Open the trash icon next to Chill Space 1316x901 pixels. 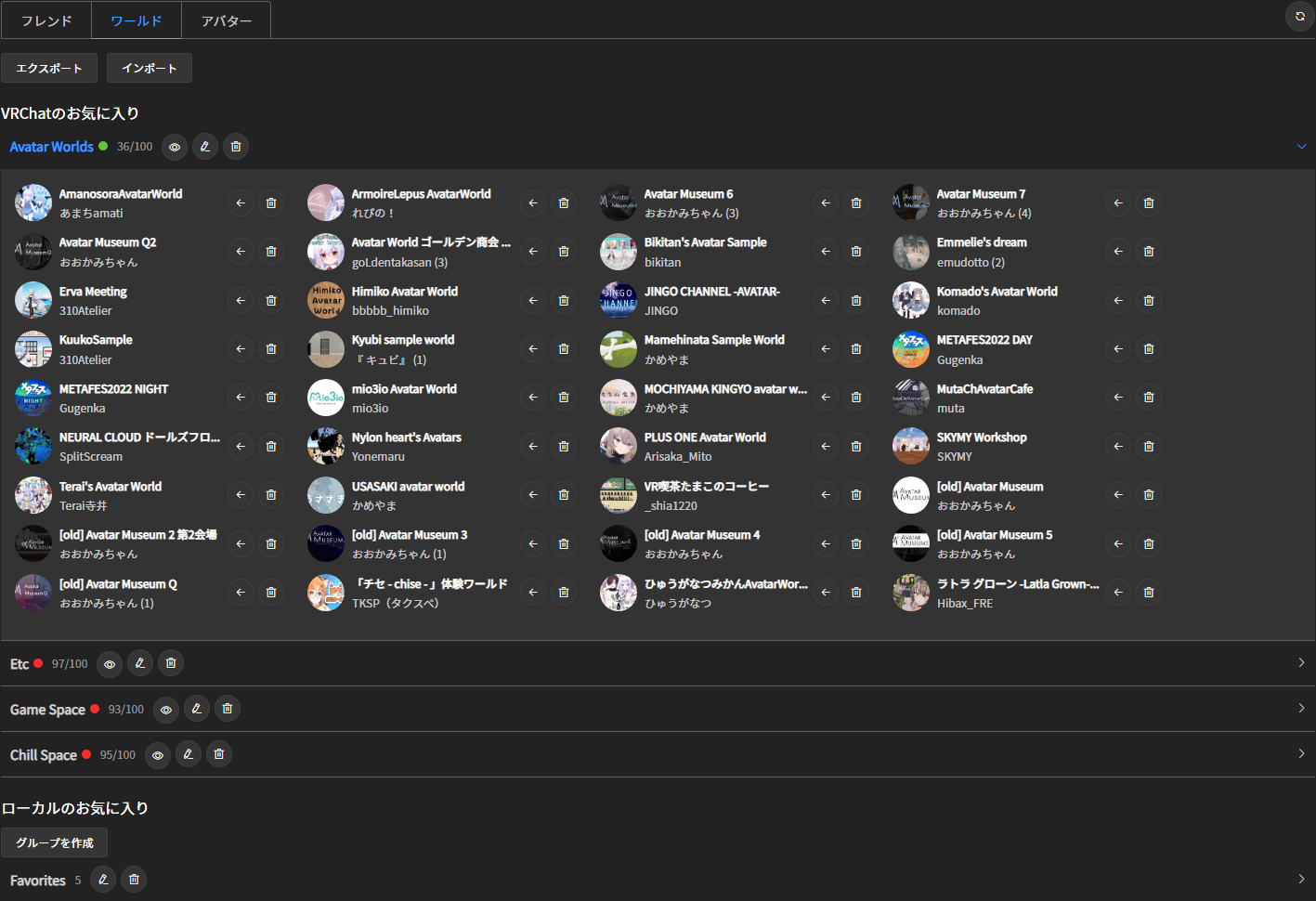[218, 754]
